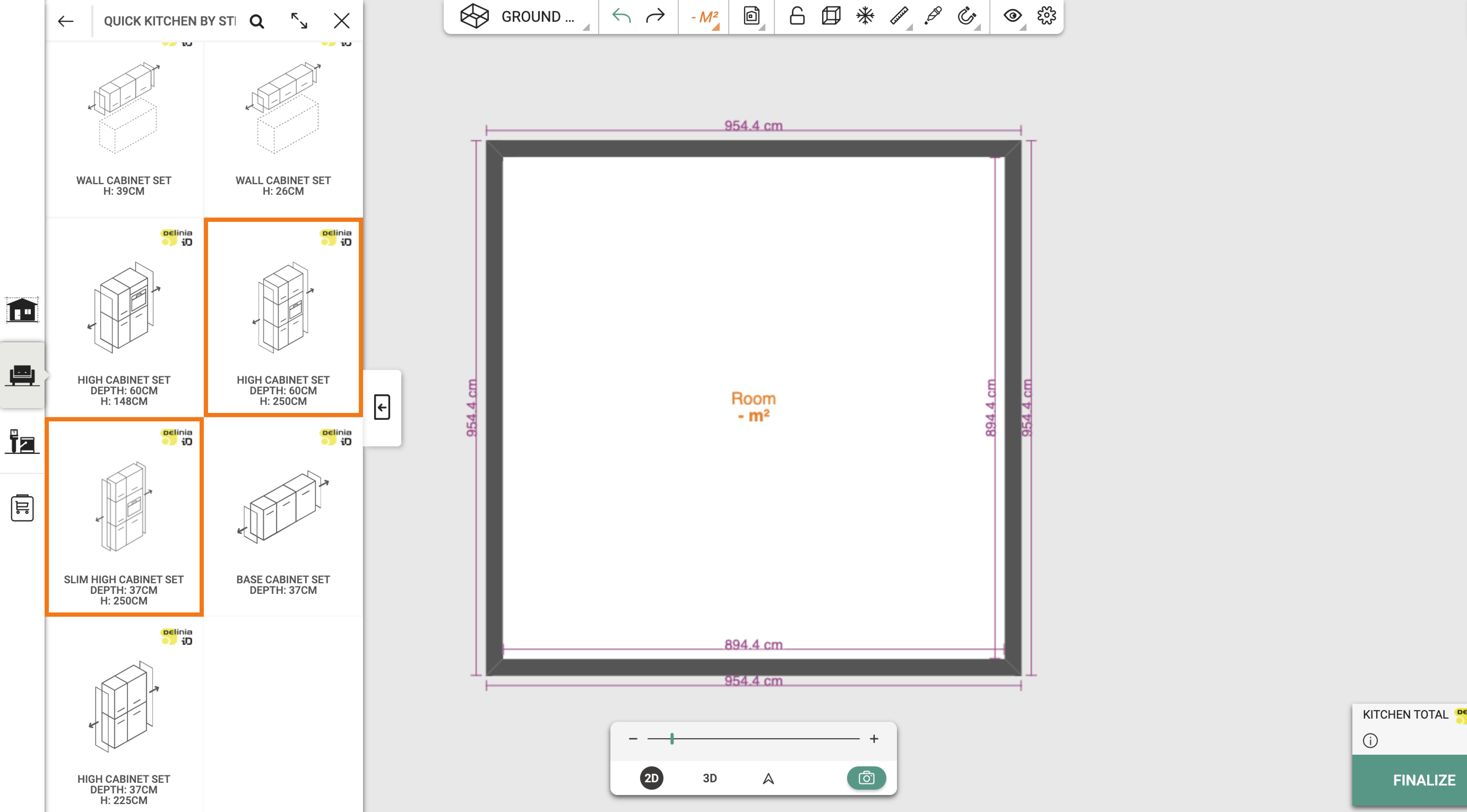The height and width of the screenshot is (812, 1467).
Task: Select Wall Cabinet Set H: 39CM
Action: (124, 130)
